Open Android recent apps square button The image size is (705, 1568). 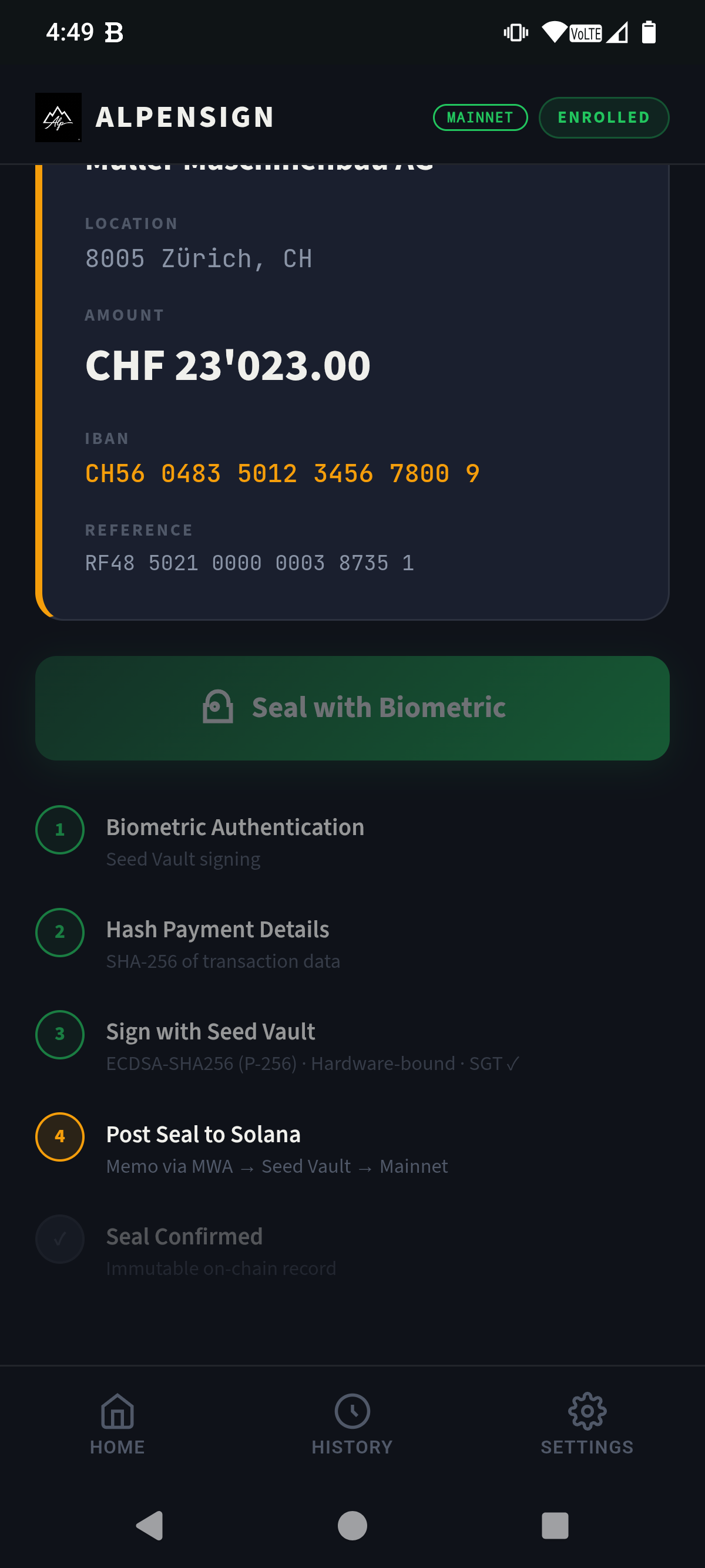click(x=555, y=1525)
